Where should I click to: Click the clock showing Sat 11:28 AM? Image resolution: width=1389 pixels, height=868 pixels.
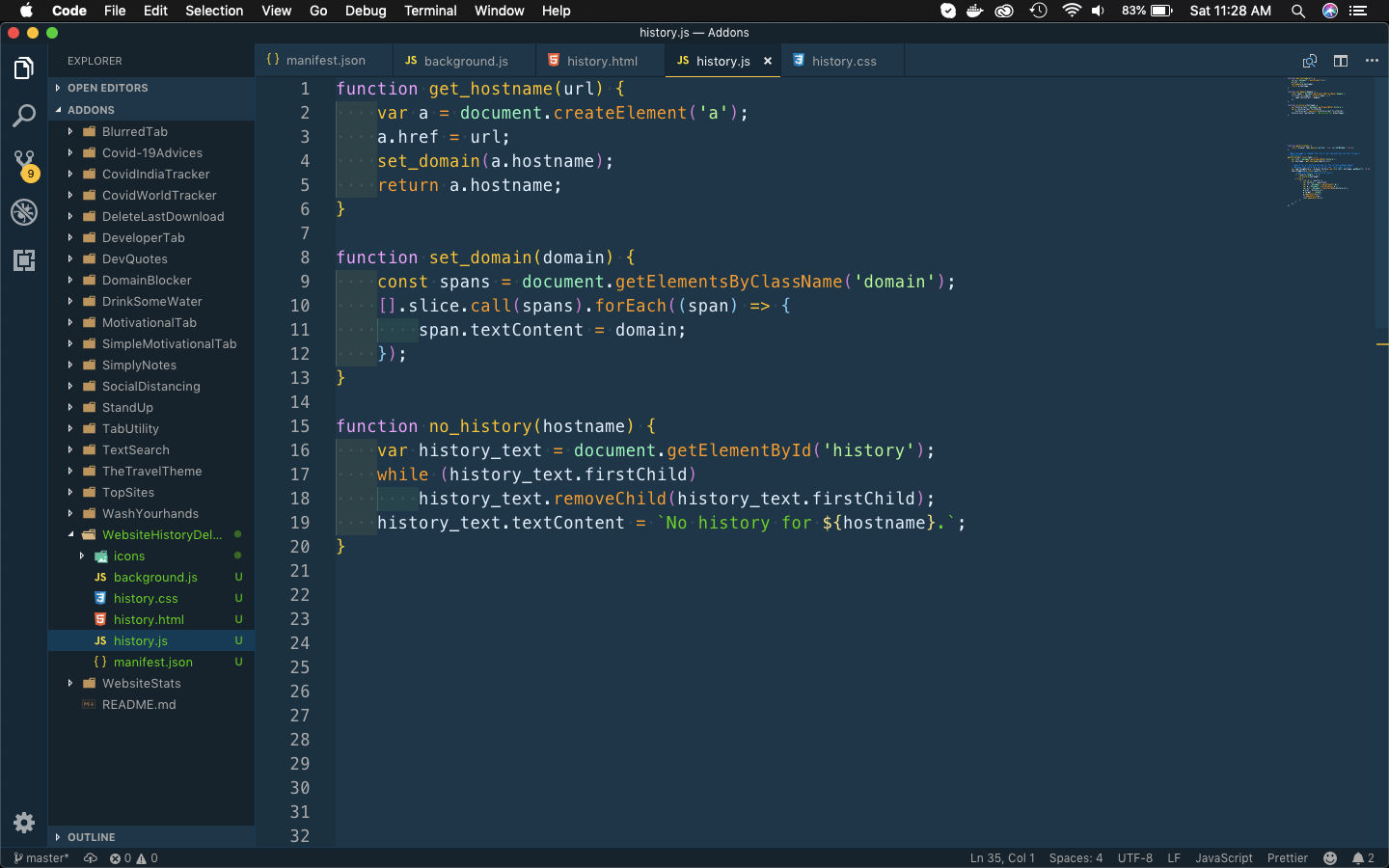point(1230,11)
